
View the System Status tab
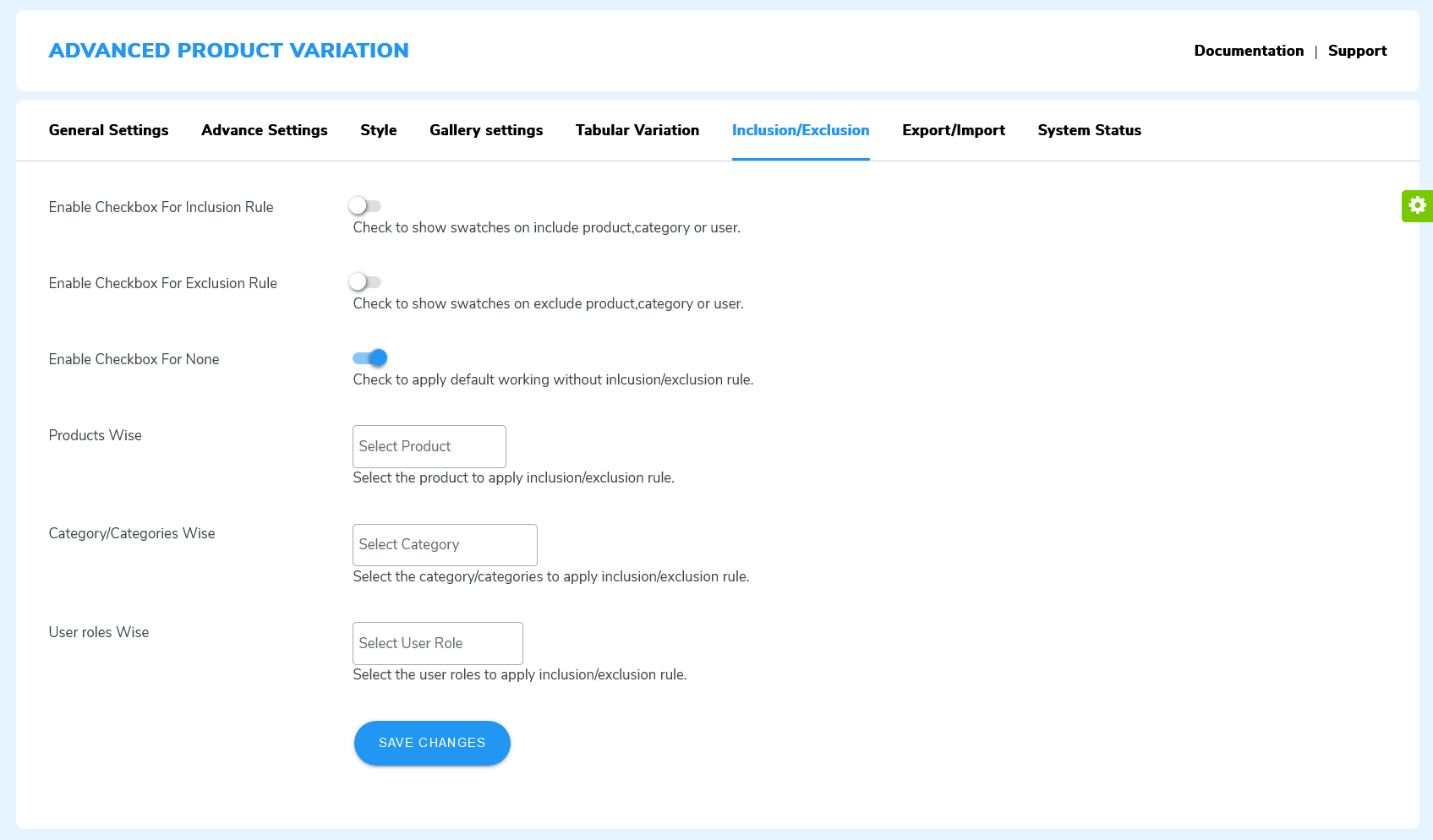point(1090,130)
